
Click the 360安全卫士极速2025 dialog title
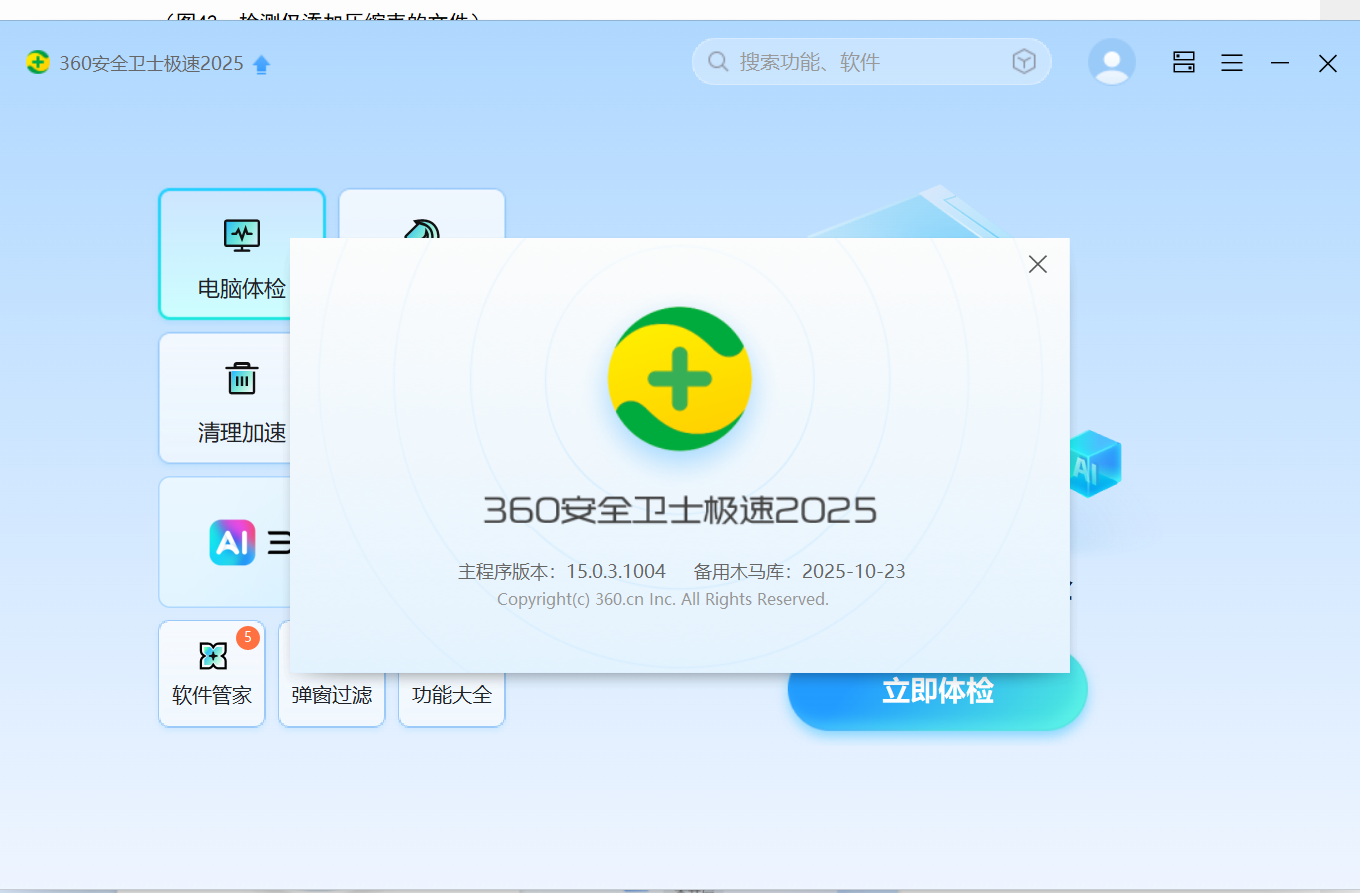click(x=680, y=510)
